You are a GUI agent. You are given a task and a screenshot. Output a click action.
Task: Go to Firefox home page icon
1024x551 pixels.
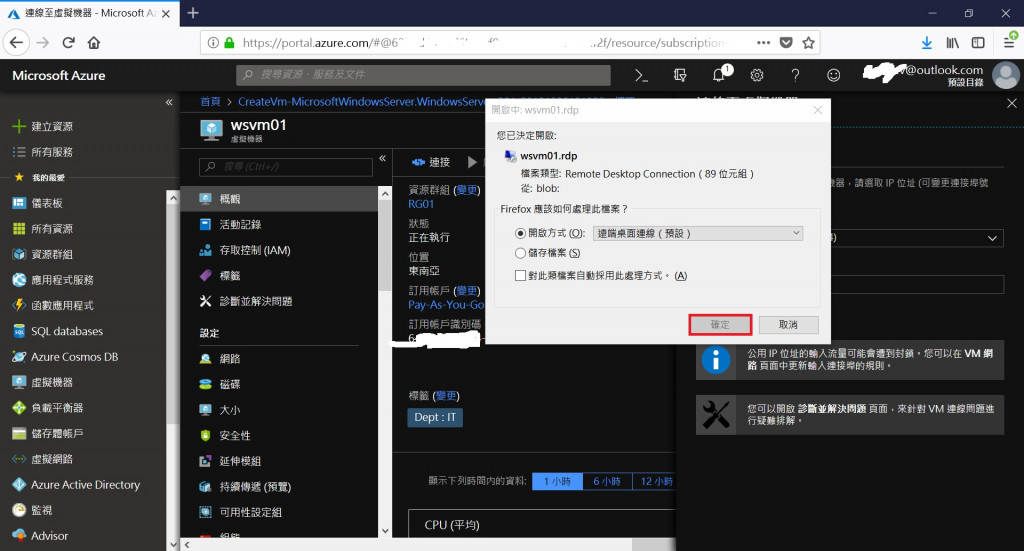(x=94, y=43)
